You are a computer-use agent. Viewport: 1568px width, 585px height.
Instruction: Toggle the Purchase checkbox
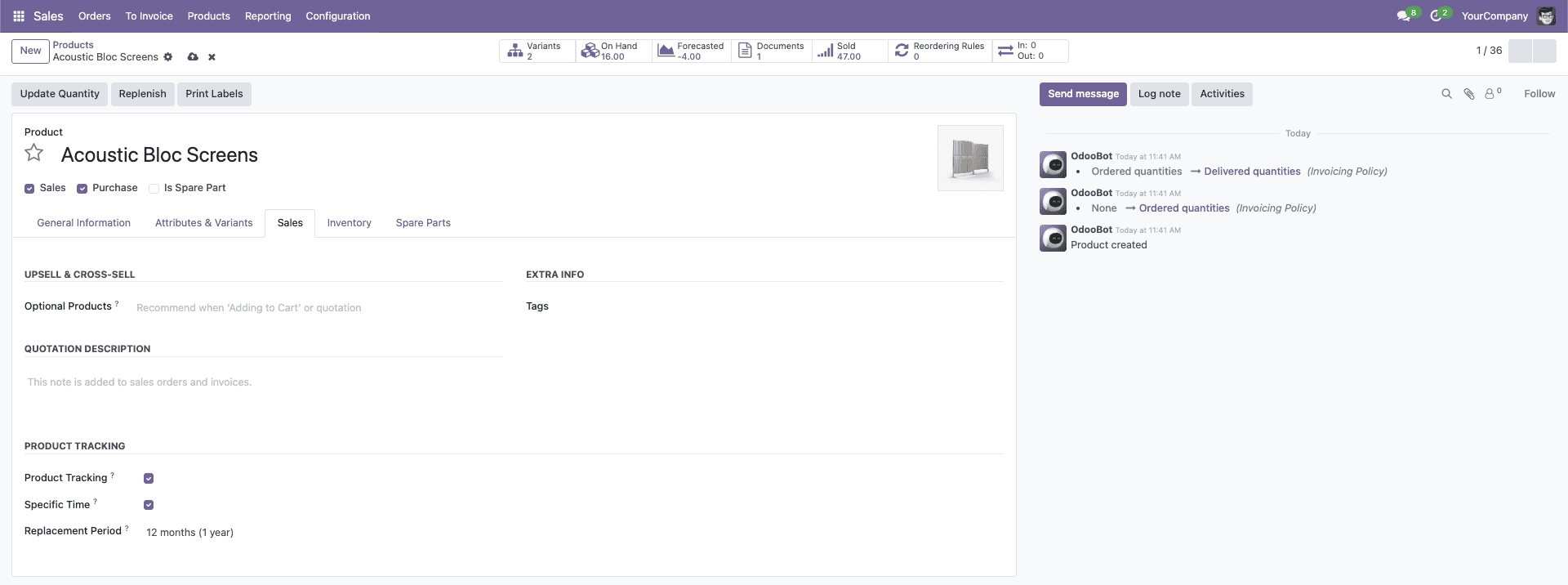click(82, 189)
